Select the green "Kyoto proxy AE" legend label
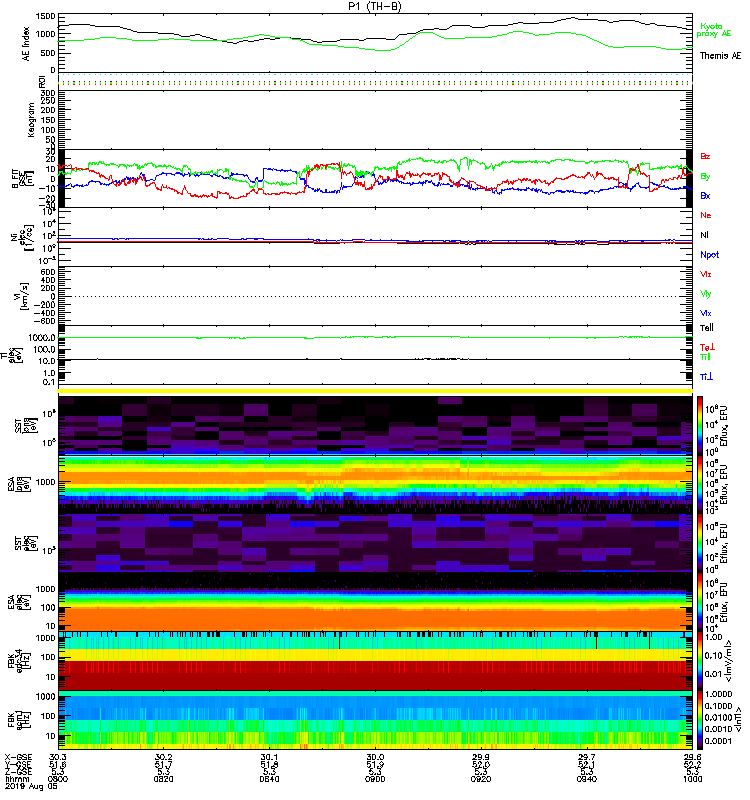The image size is (750, 800). point(714,30)
